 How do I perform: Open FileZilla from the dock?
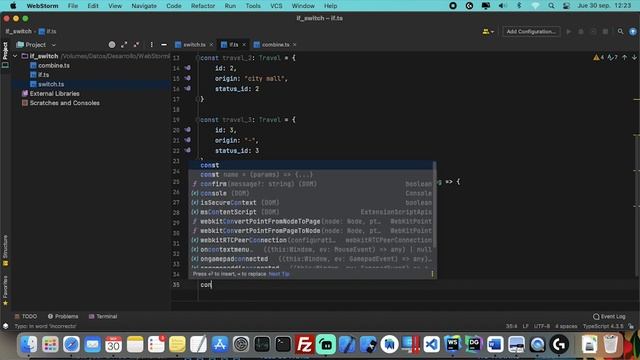tap(304, 344)
